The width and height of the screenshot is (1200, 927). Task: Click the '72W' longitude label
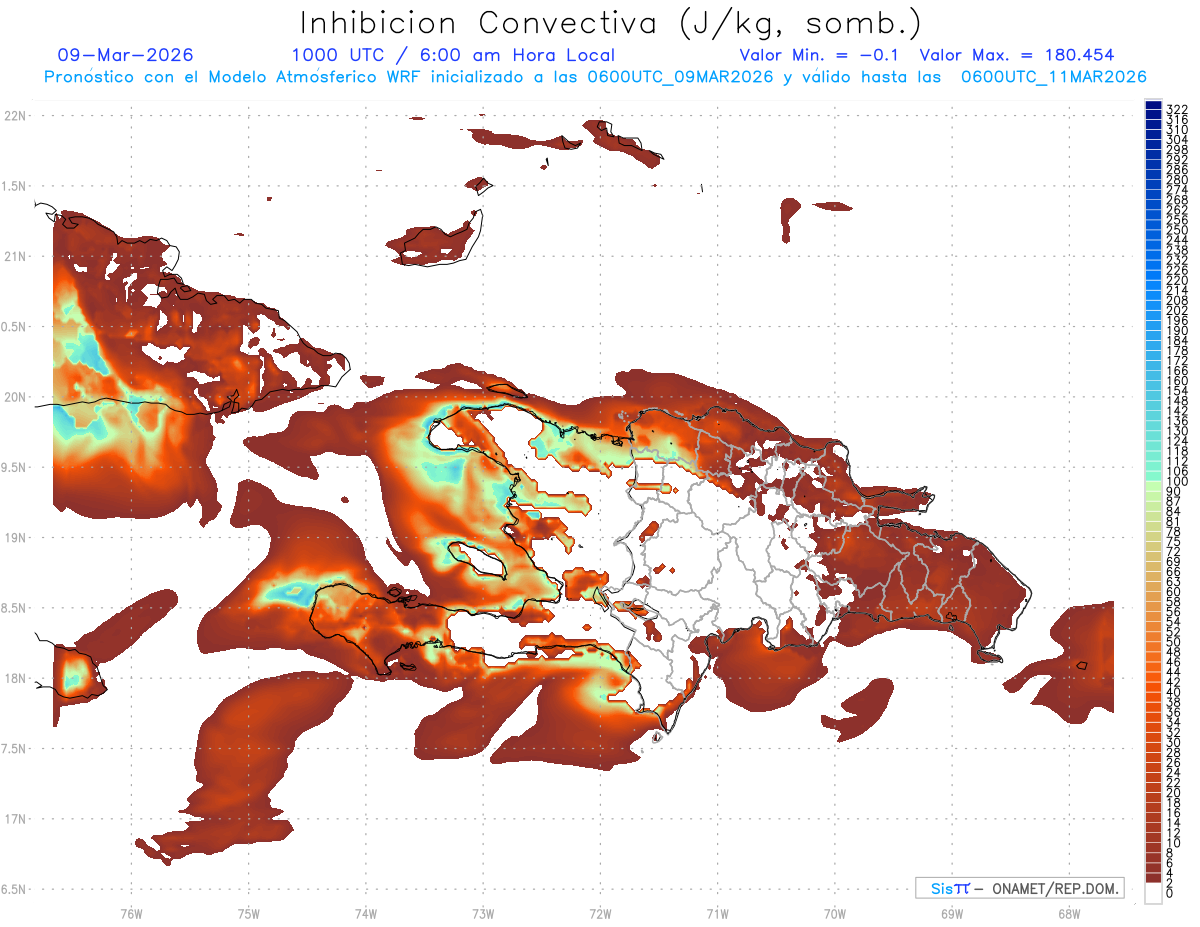coord(600,913)
